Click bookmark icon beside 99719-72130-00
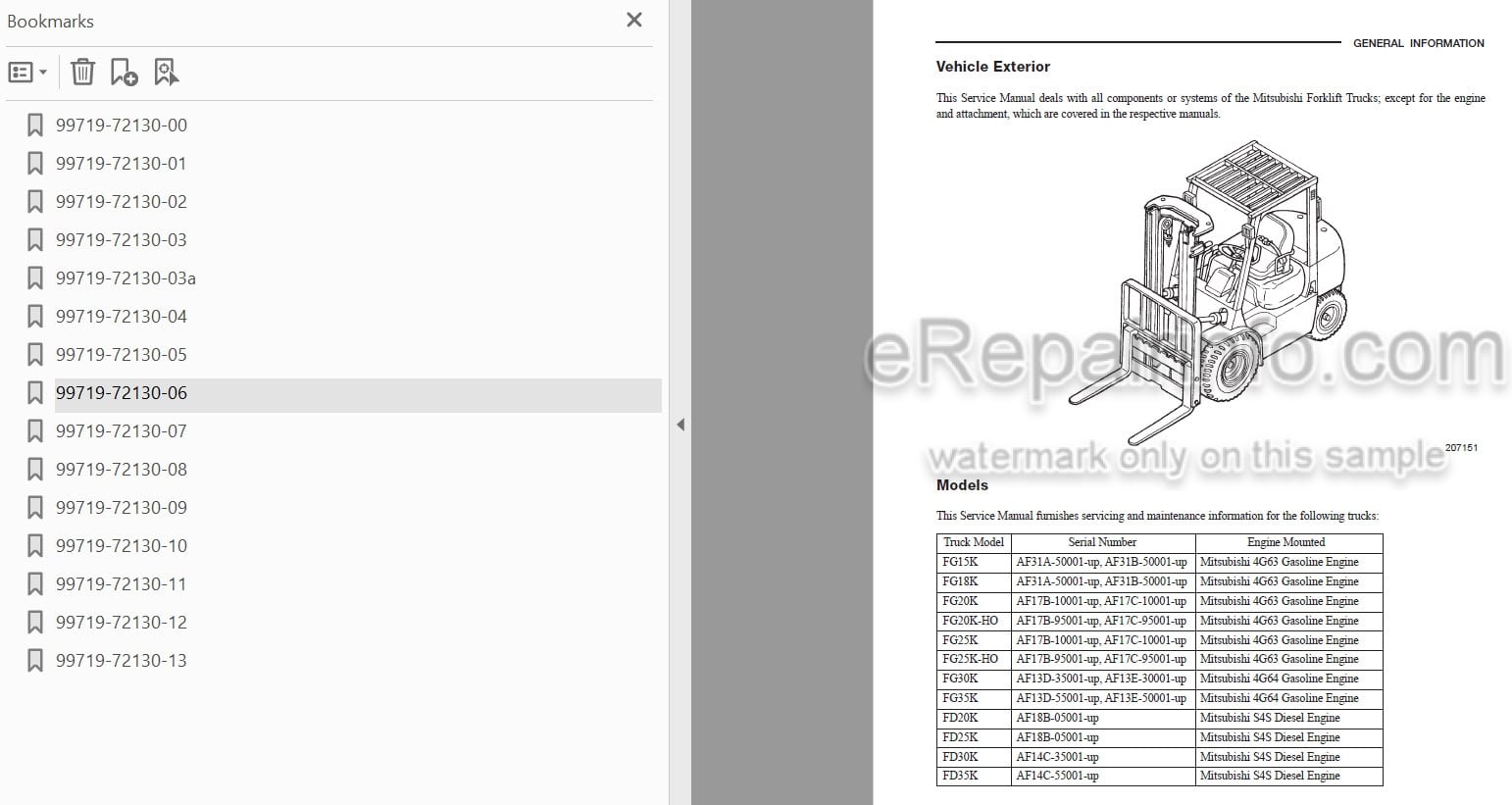The image size is (1512, 805). point(35,125)
